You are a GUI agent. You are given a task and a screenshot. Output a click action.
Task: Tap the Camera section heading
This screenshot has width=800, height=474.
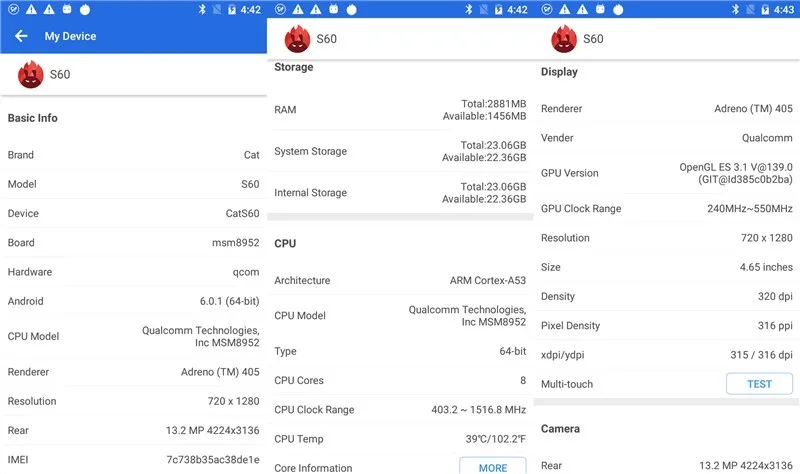coord(560,429)
